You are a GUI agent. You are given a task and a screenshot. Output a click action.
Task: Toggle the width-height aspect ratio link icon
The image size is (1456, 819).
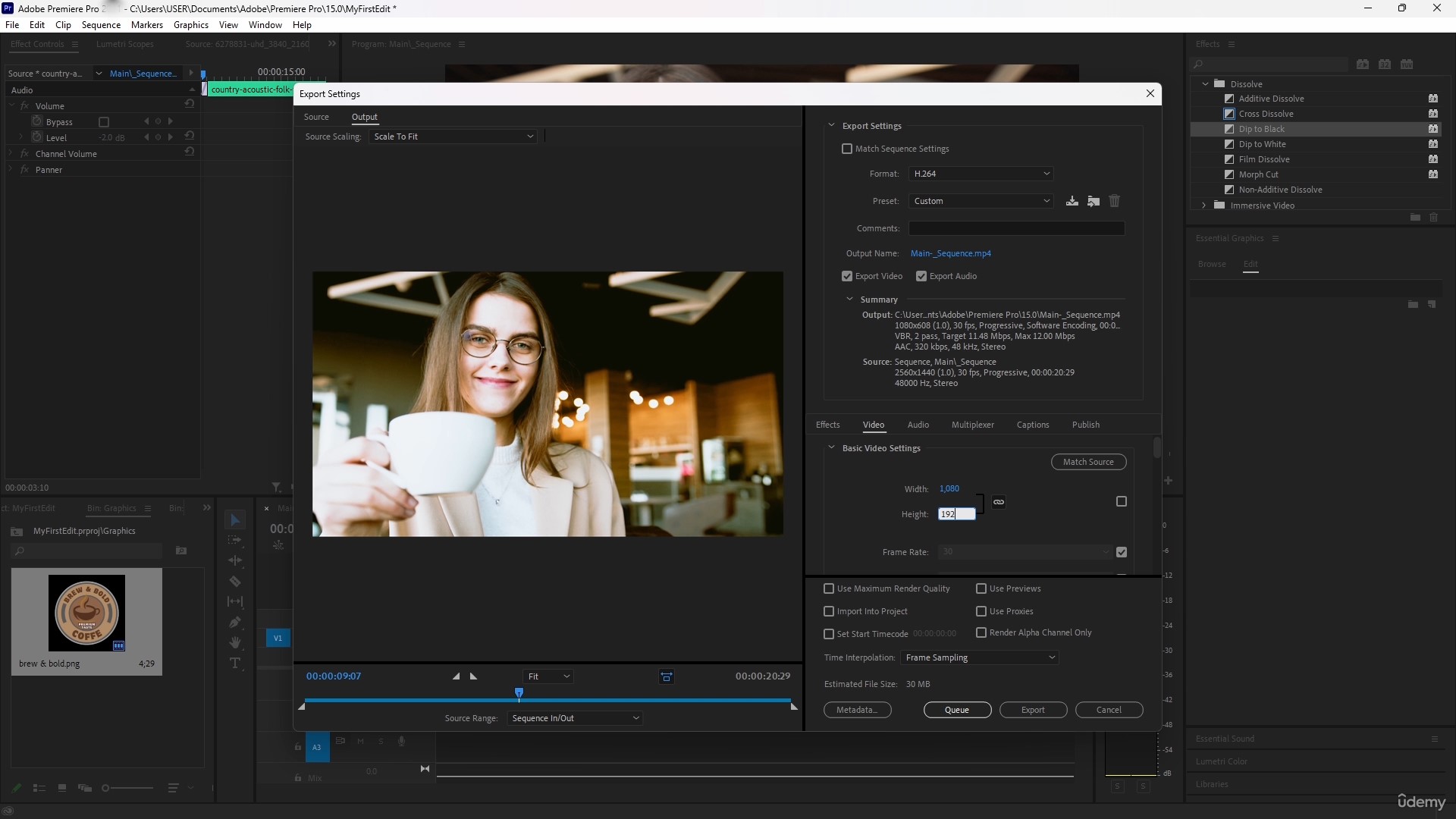[999, 502]
